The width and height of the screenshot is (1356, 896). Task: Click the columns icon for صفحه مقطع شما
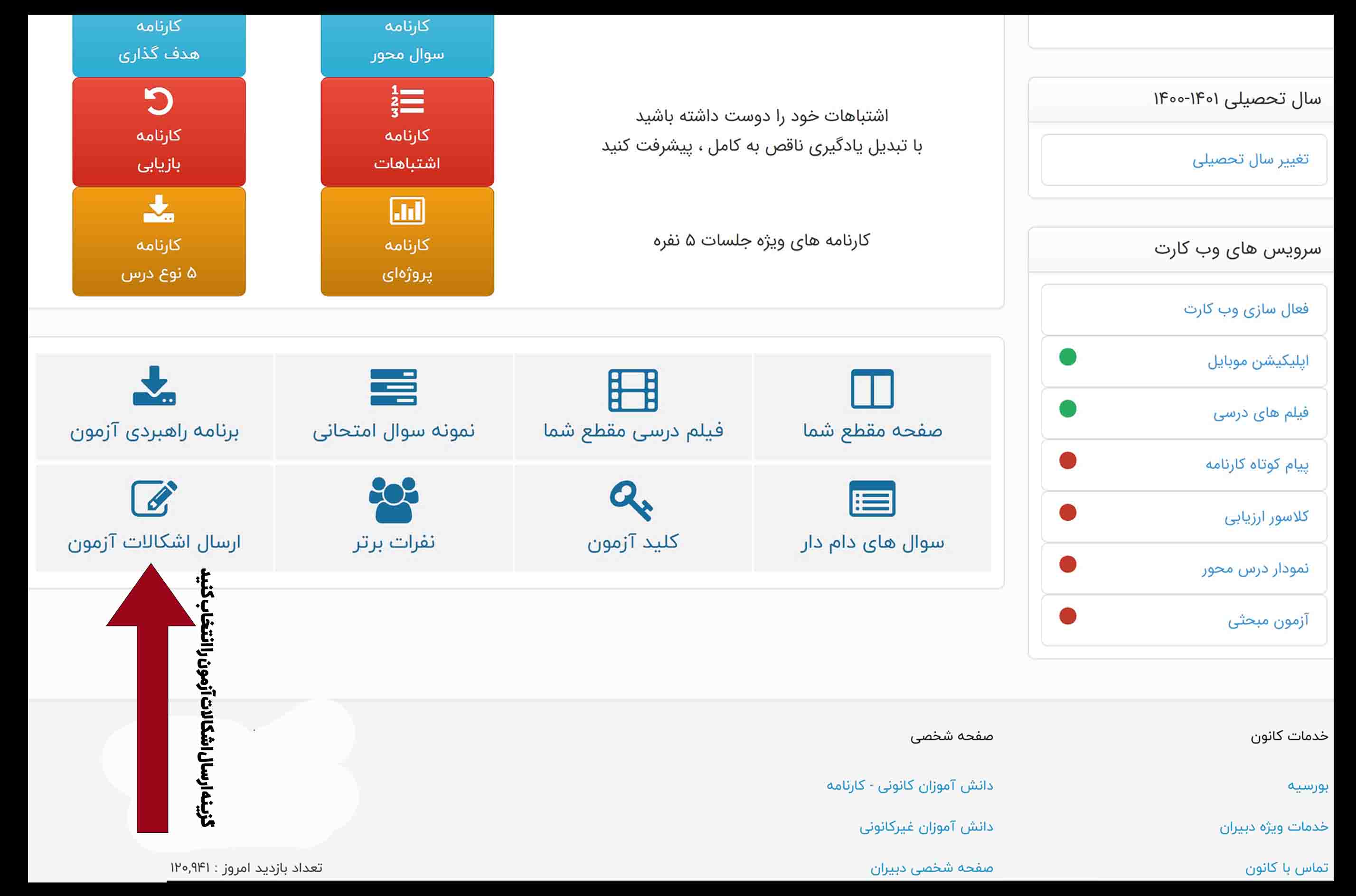pyautogui.click(x=872, y=389)
